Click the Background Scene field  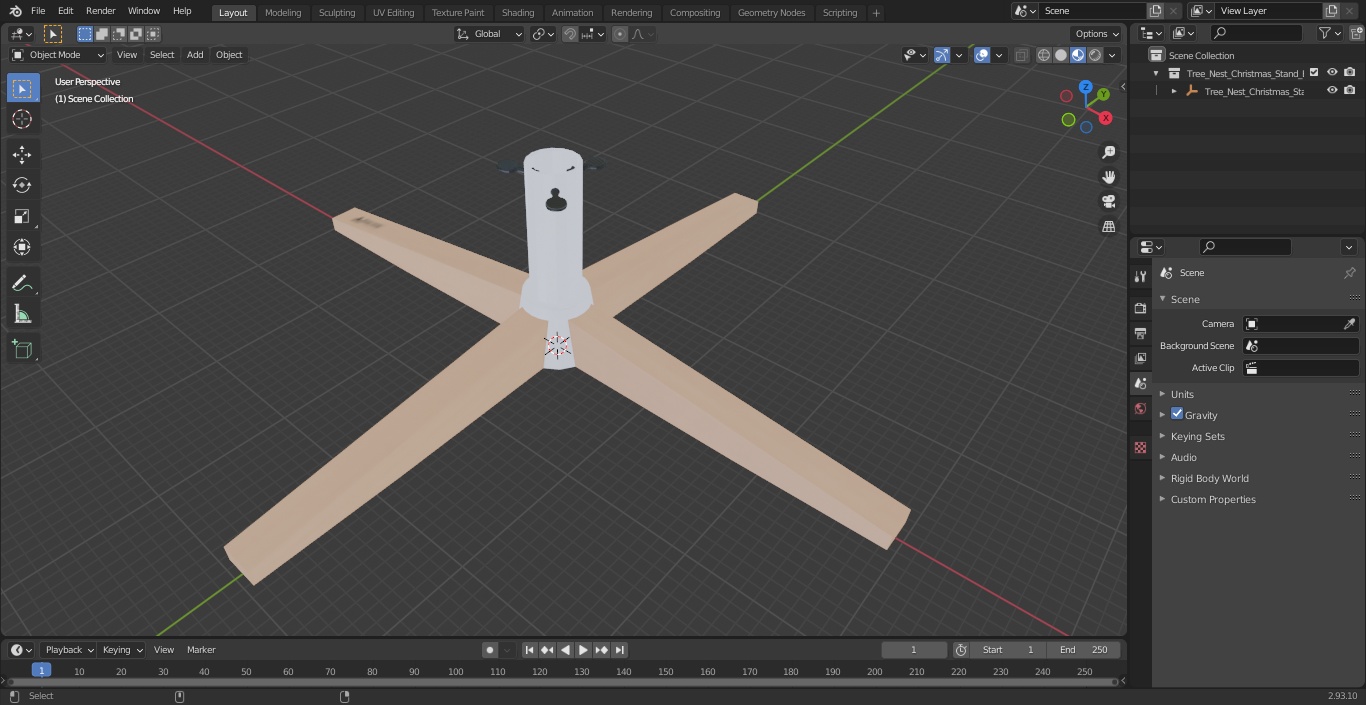coord(1300,346)
